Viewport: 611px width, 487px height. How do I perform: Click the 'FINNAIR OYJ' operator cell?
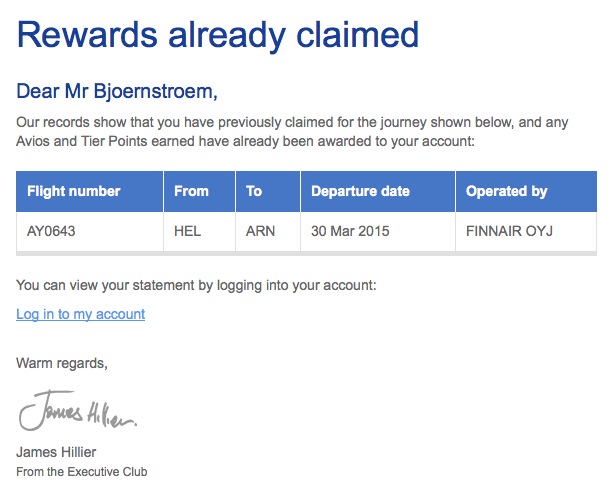pyautogui.click(x=510, y=231)
